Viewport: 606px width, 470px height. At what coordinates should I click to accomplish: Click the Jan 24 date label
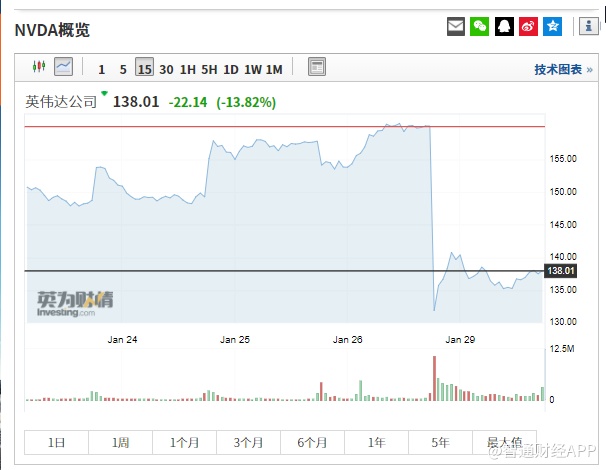122,340
